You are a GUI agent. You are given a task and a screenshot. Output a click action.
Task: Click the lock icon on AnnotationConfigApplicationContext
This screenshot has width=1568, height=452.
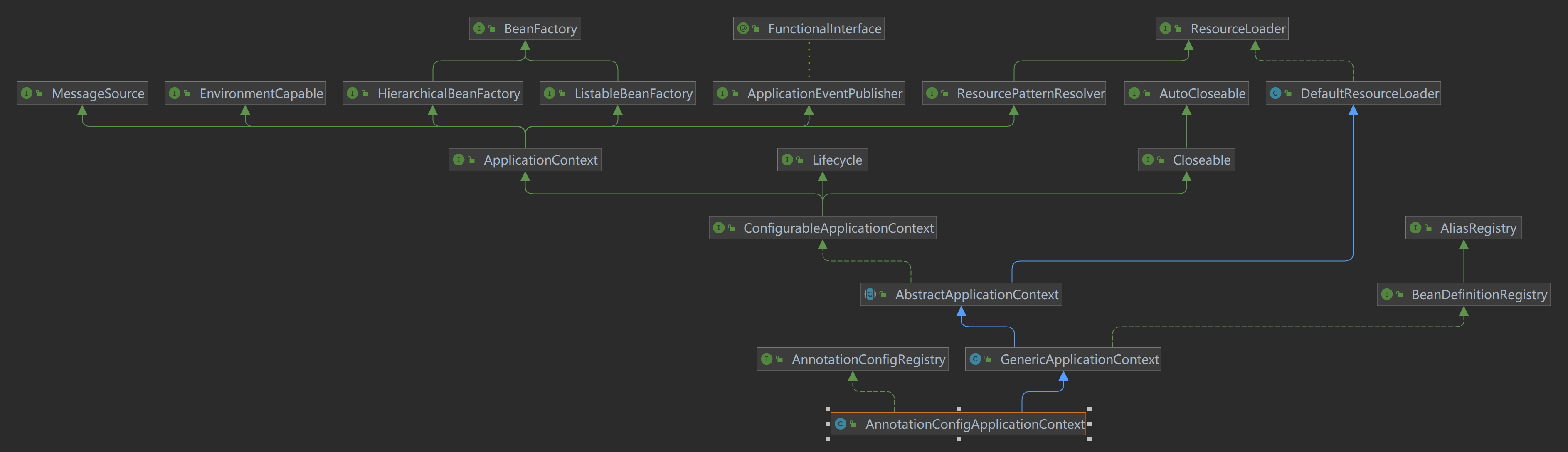tap(854, 424)
